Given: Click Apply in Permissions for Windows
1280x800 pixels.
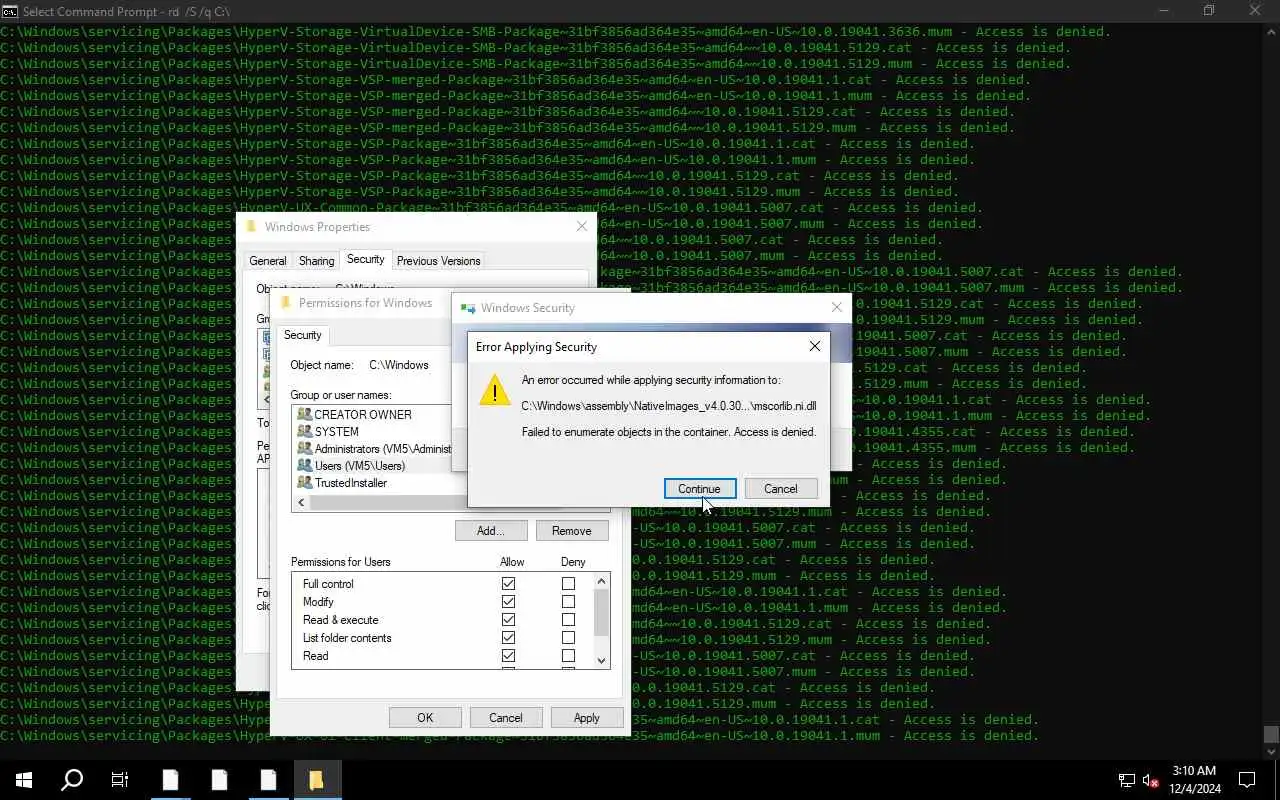Looking at the screenshot, I should click(587, 717).
